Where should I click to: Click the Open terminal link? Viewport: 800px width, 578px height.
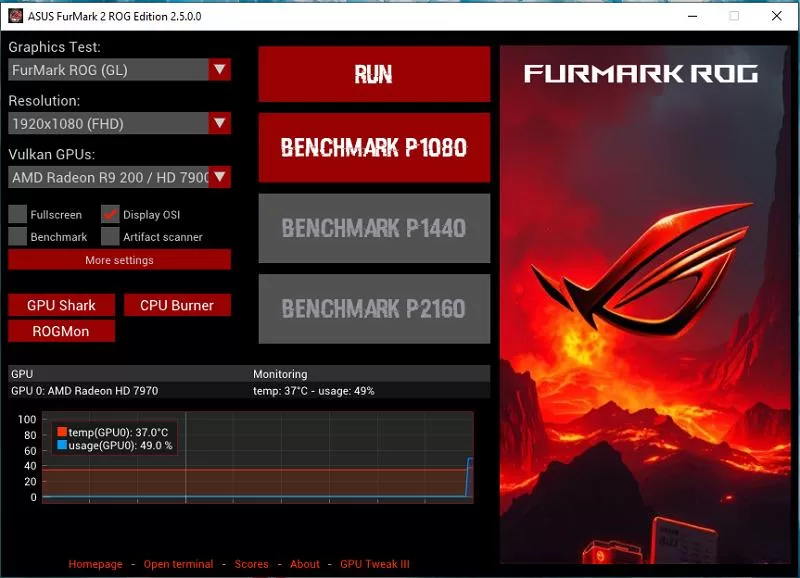(178, 564)
